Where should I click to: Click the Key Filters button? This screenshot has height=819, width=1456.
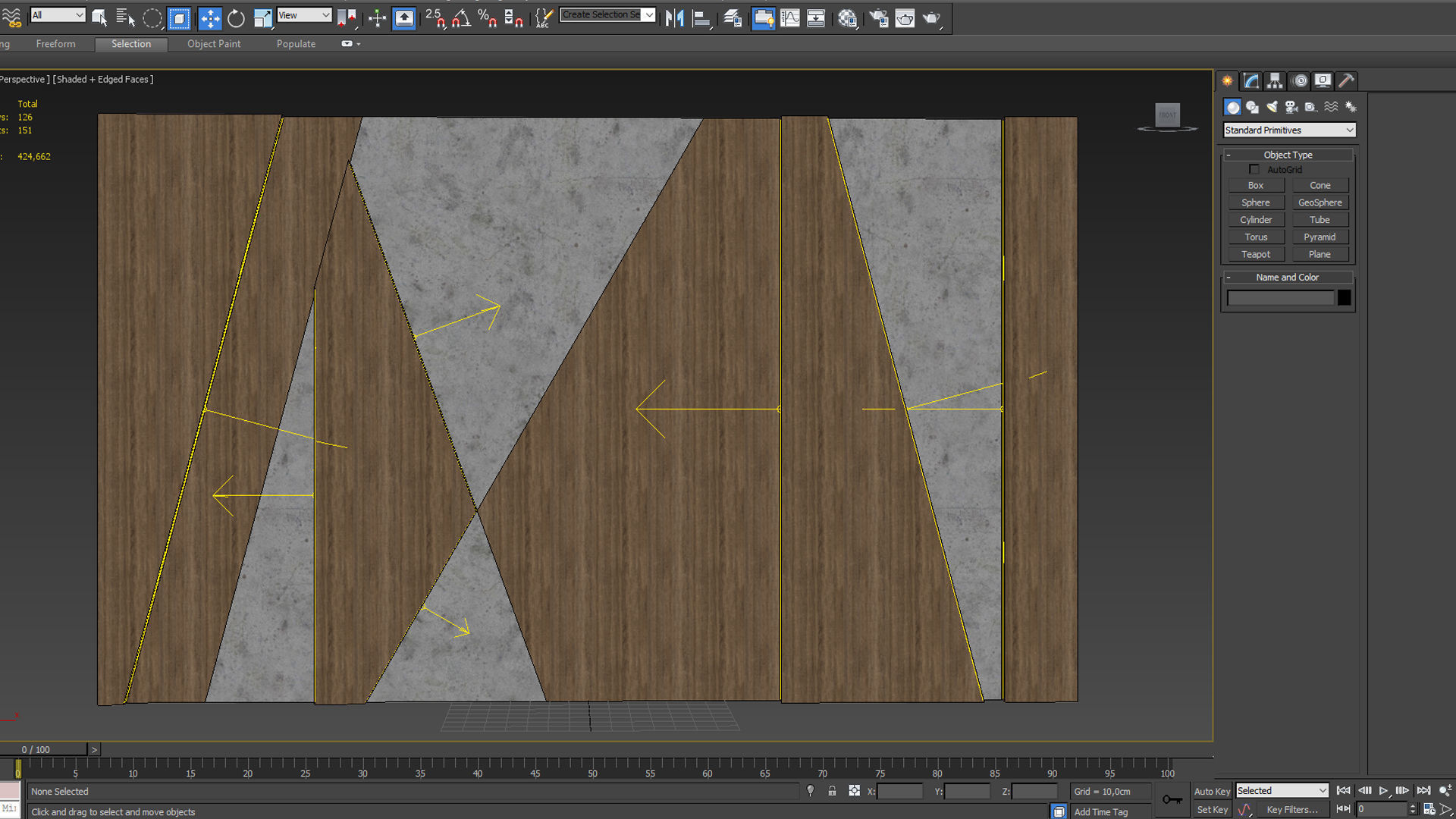coord(1292,810)
